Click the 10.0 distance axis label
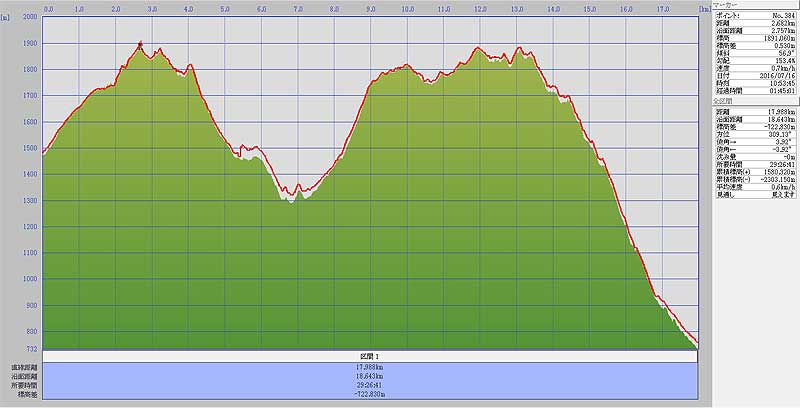Screen dimensions: 800x408 407,9
